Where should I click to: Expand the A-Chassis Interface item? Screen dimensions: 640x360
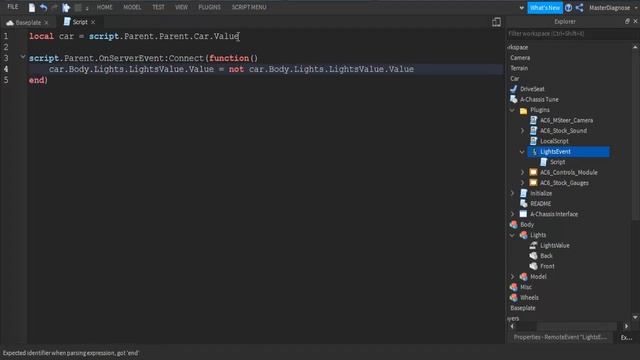[513, 214]
